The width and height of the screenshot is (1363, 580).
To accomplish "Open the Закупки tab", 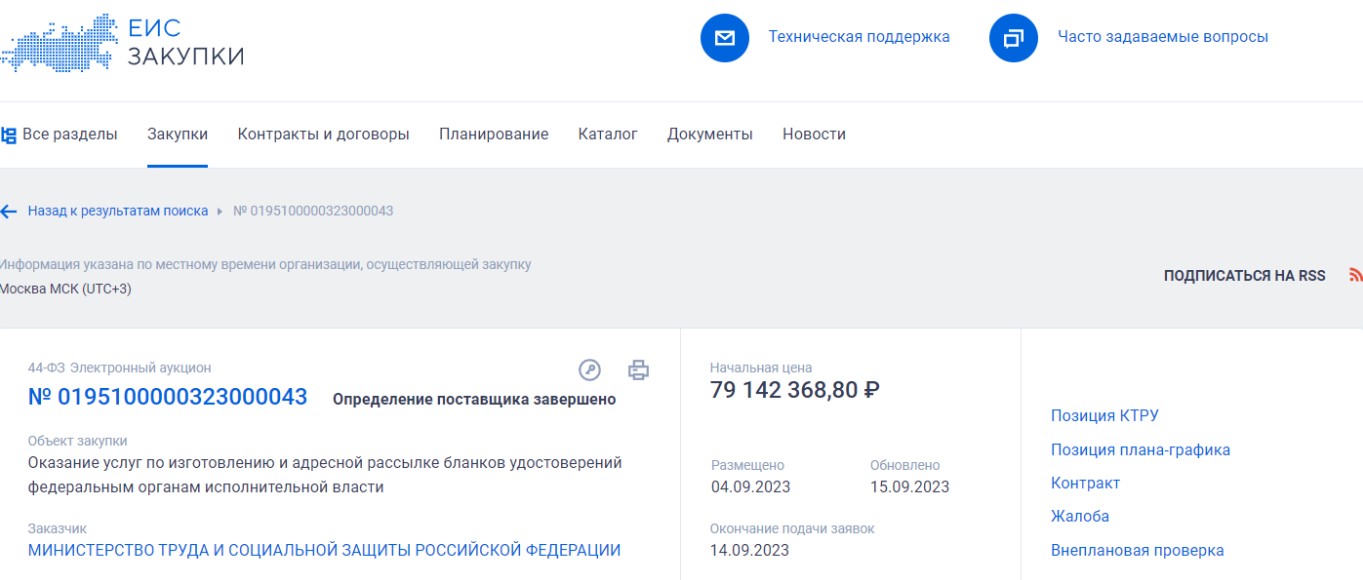I will click(177, 134).
